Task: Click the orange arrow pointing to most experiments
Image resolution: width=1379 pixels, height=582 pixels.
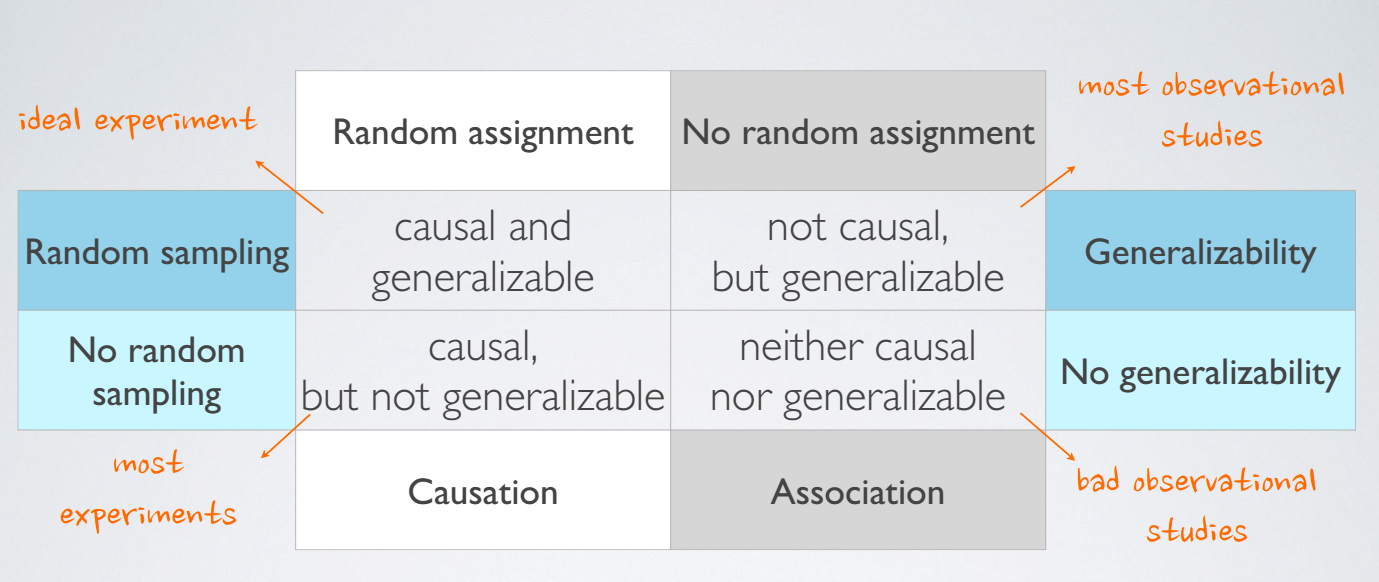Action: [286, 437]
